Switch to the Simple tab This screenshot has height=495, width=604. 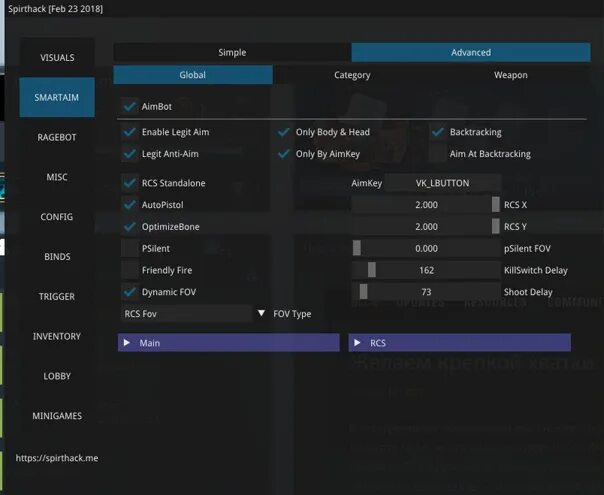[232, 52]
